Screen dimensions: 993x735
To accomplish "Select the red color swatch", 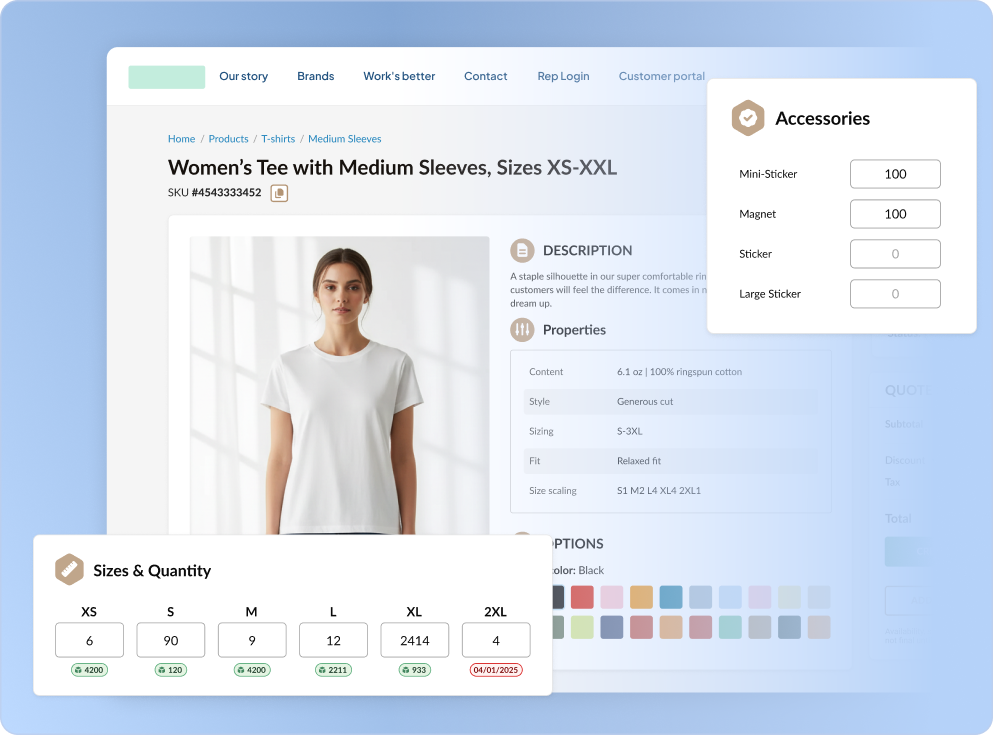I will pos(582,597).
